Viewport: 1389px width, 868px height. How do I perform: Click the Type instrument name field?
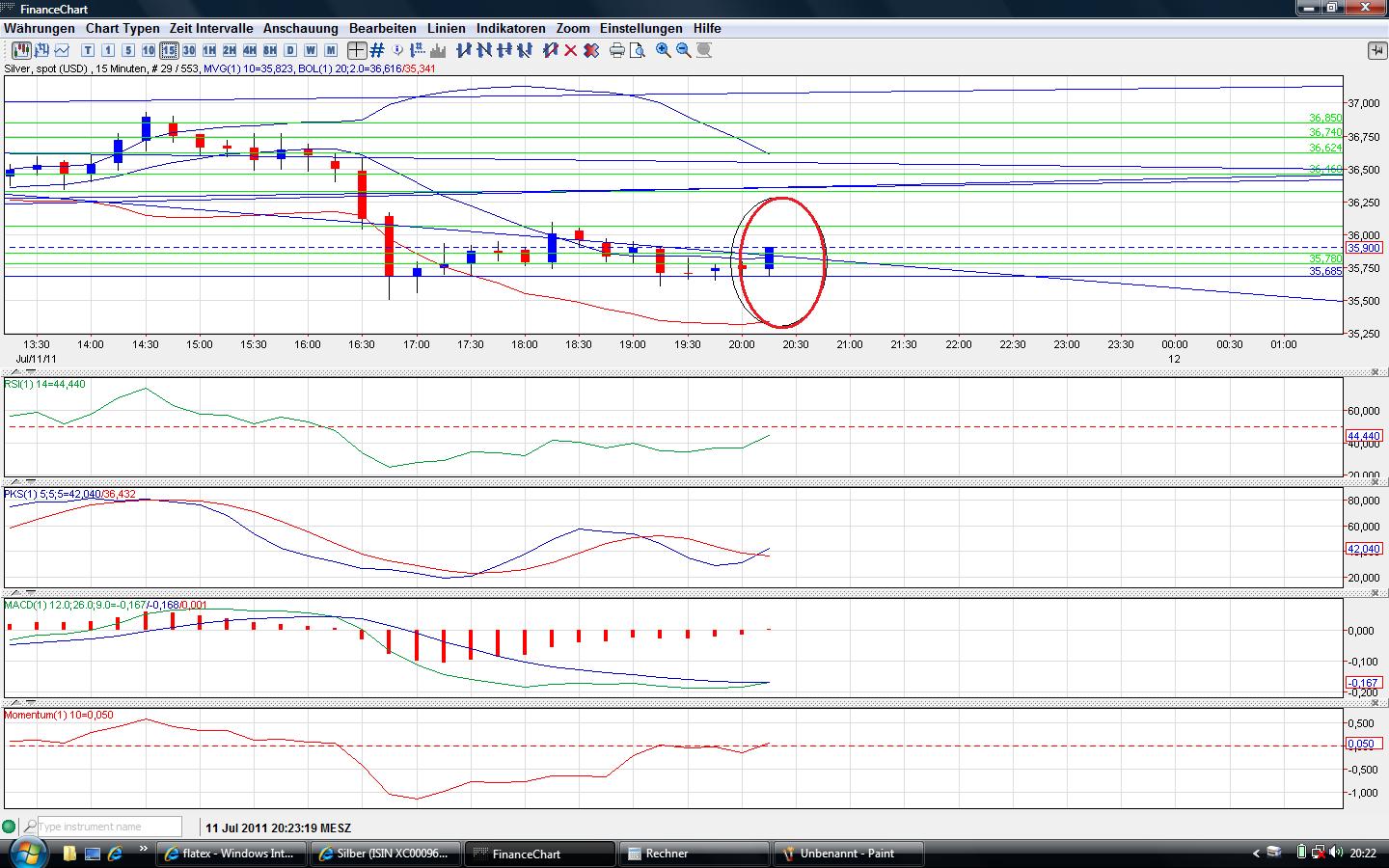109,827
